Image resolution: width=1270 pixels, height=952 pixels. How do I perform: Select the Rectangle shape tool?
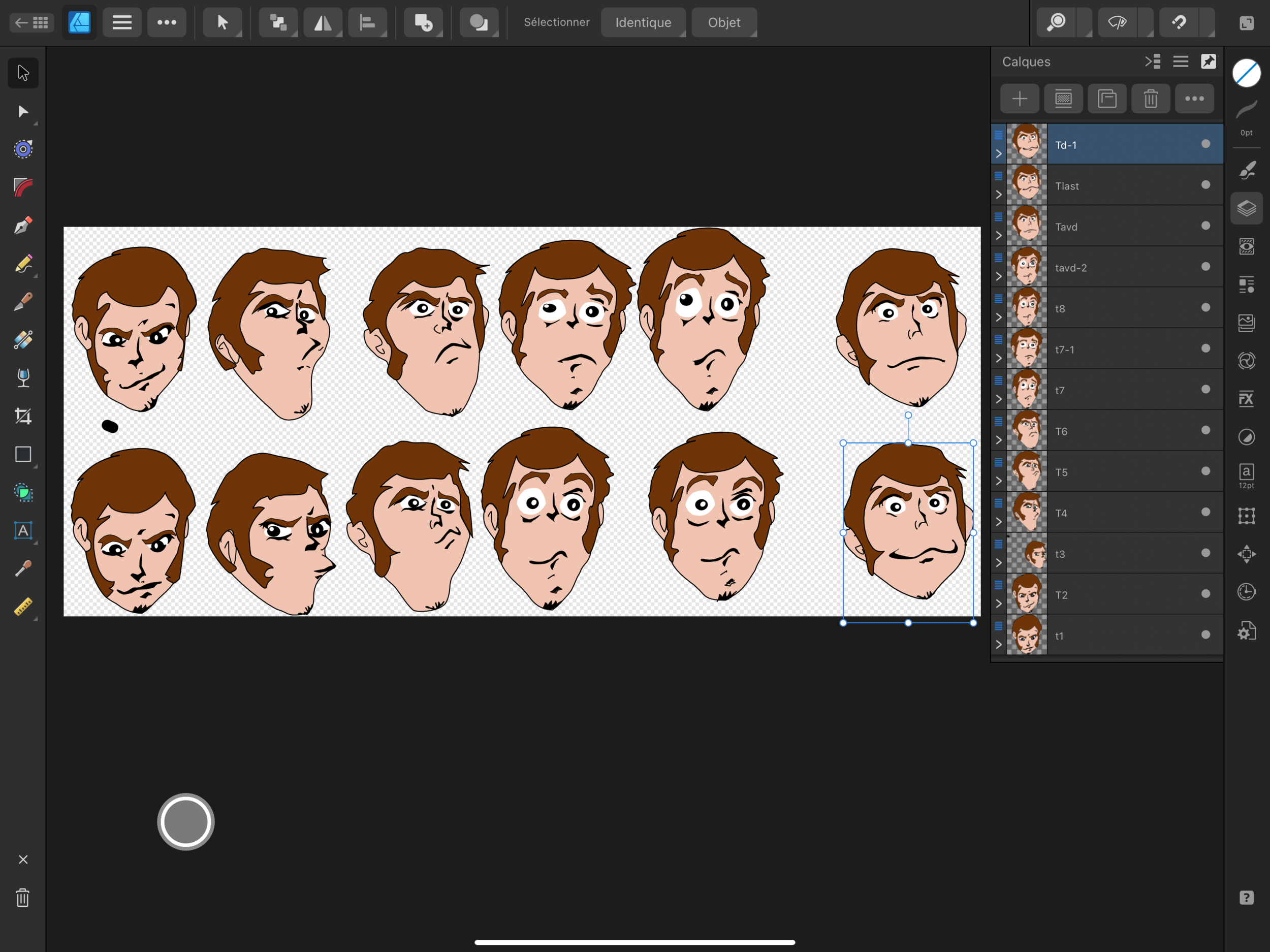(x=23, y=454)
